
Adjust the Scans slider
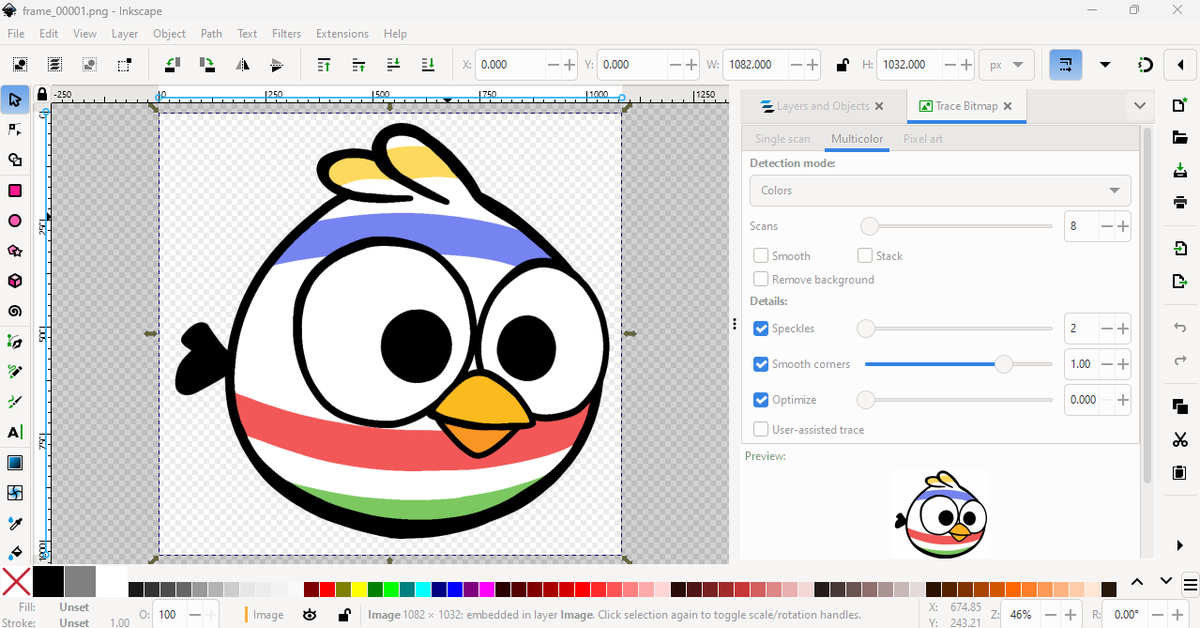[x=958, y=226]
